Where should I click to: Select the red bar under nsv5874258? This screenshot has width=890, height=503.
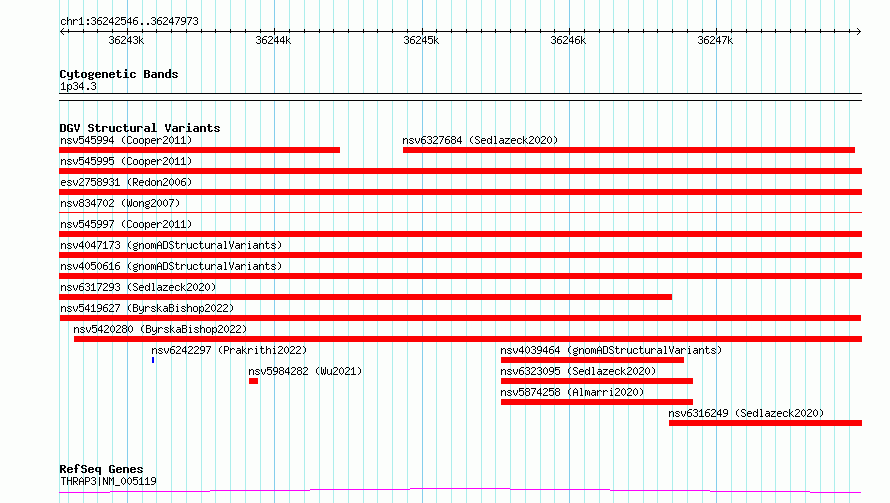tap(597, 402)
